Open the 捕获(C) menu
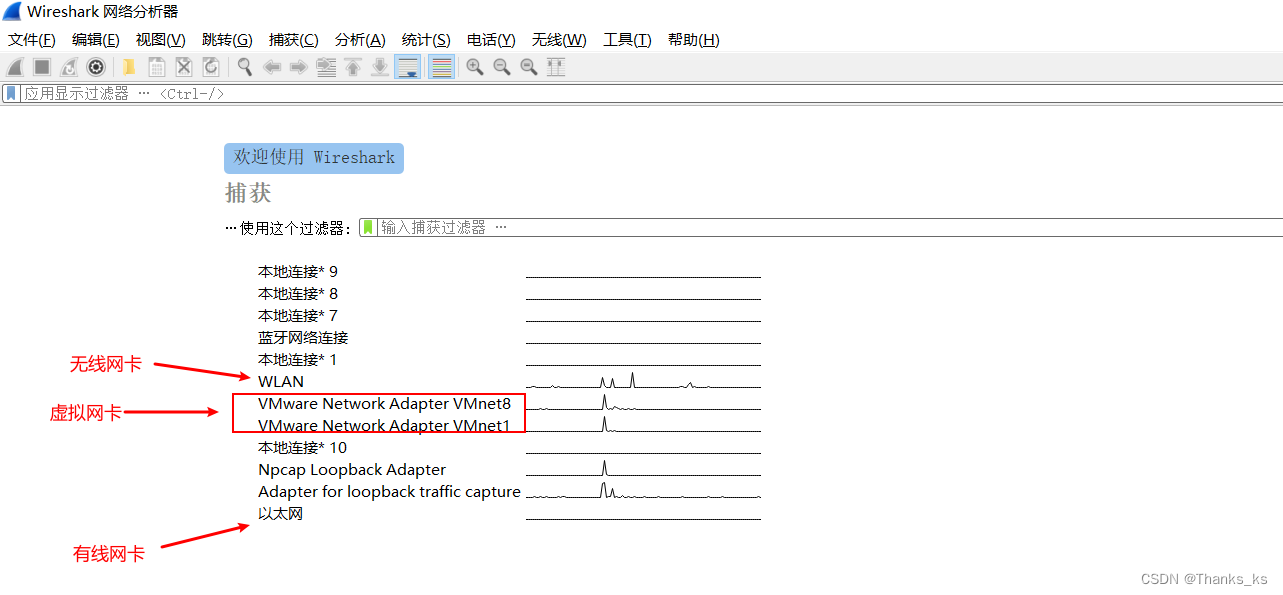This screenshot has width=1283, height=595. tap(294, 40)
